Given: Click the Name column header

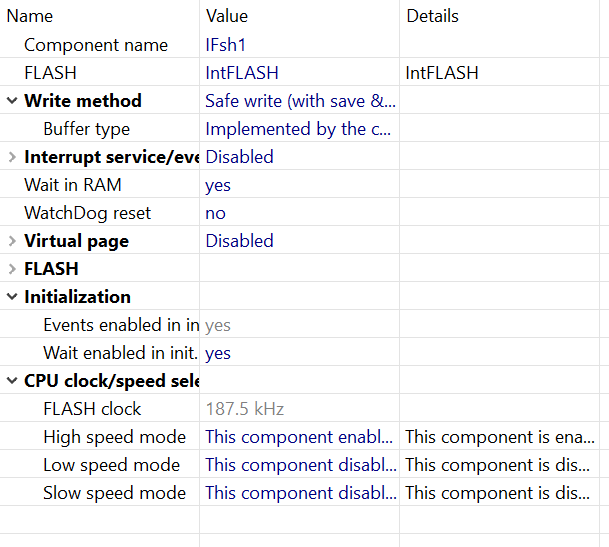Looking at the screenshot, I should [30, 16].
